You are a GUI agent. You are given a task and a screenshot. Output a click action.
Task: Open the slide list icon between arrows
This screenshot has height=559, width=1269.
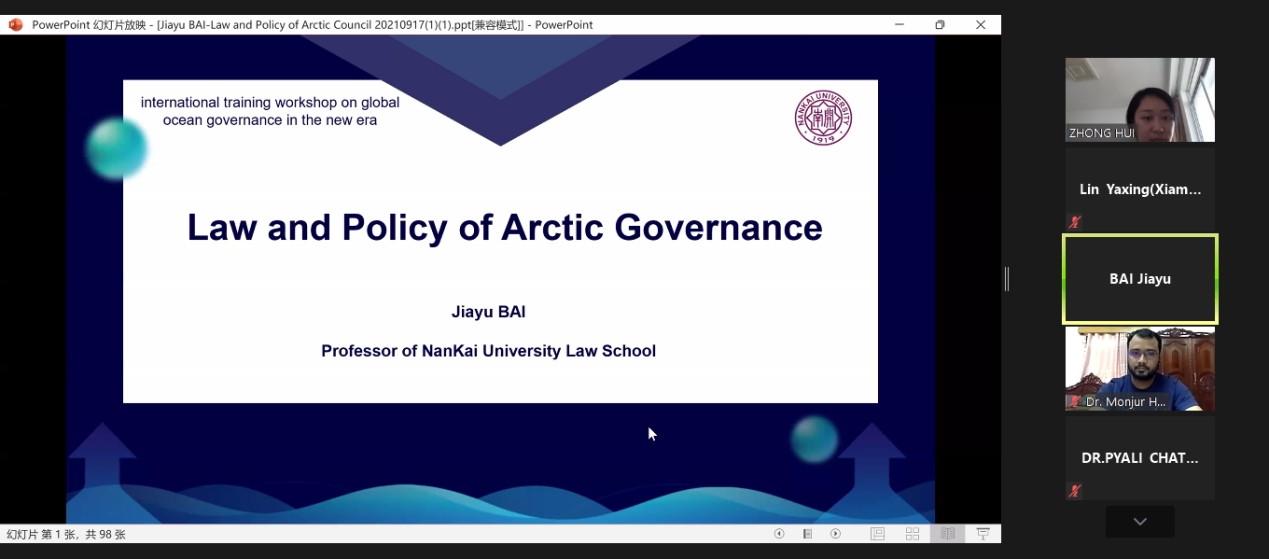coord(807,534)
